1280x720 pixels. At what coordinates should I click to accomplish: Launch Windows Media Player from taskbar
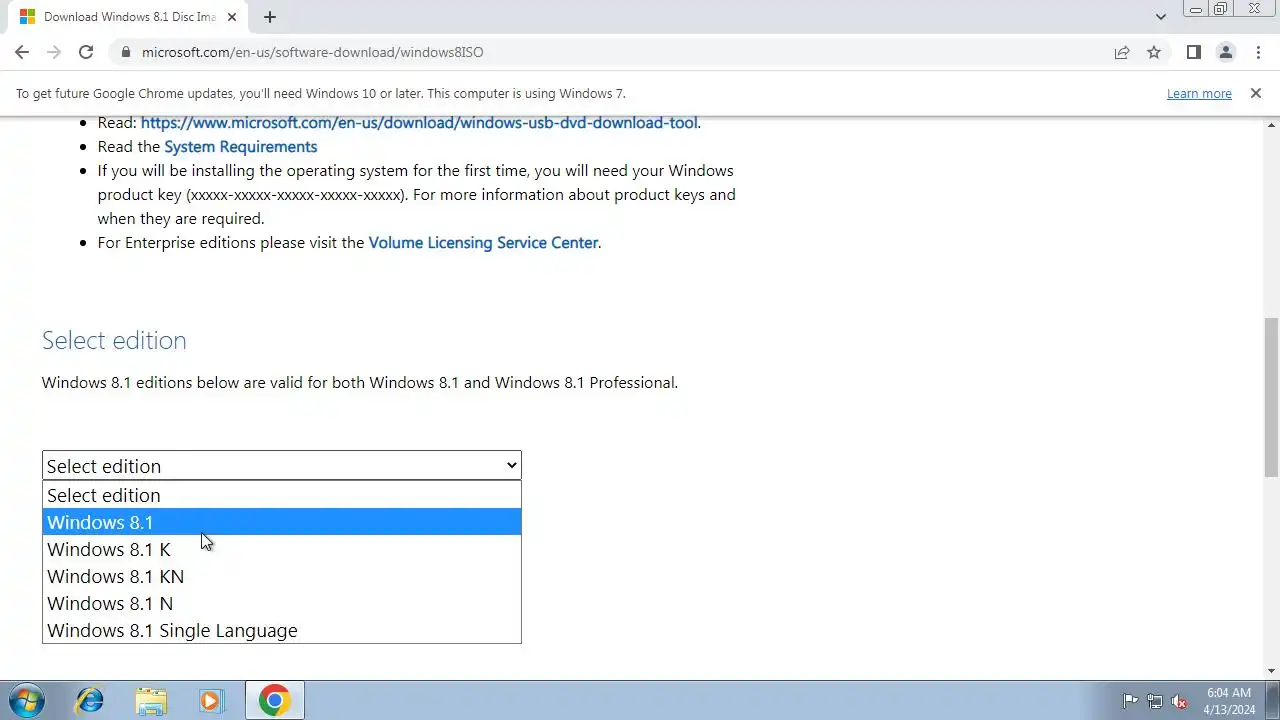tap(211, 700)
